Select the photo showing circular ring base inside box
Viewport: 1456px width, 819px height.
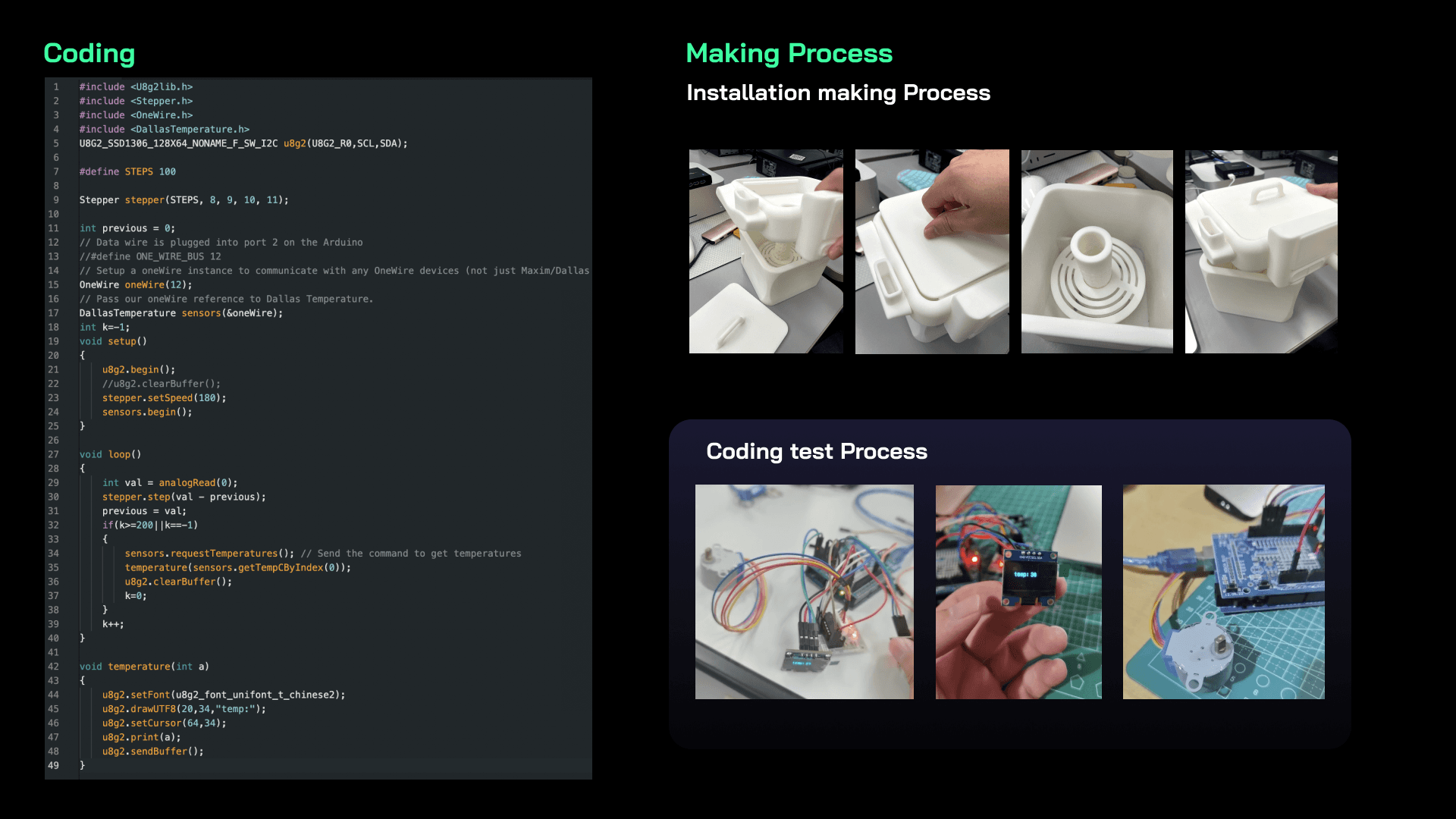pos(1097,251)
